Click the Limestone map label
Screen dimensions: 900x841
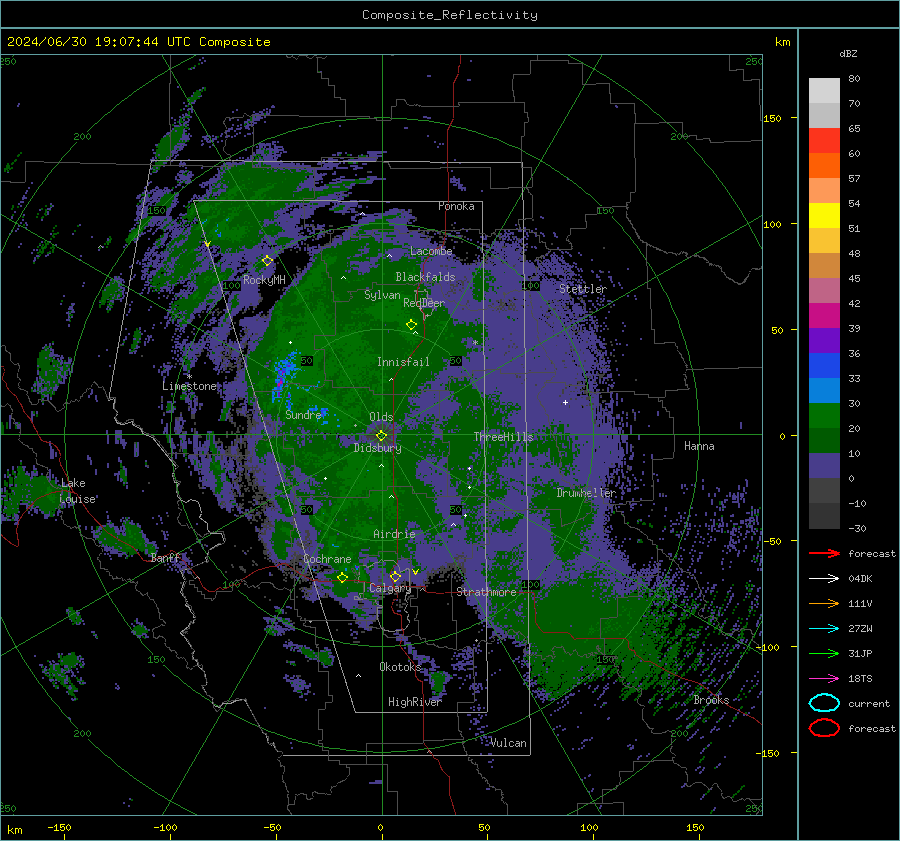click(x=189, y=386)
